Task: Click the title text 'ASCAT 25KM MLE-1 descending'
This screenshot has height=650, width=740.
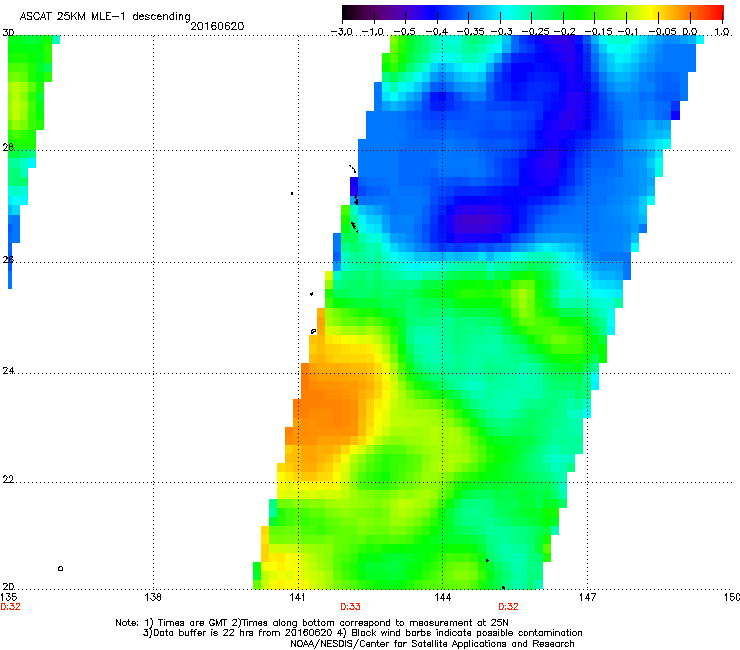Action: pos(105,17)
